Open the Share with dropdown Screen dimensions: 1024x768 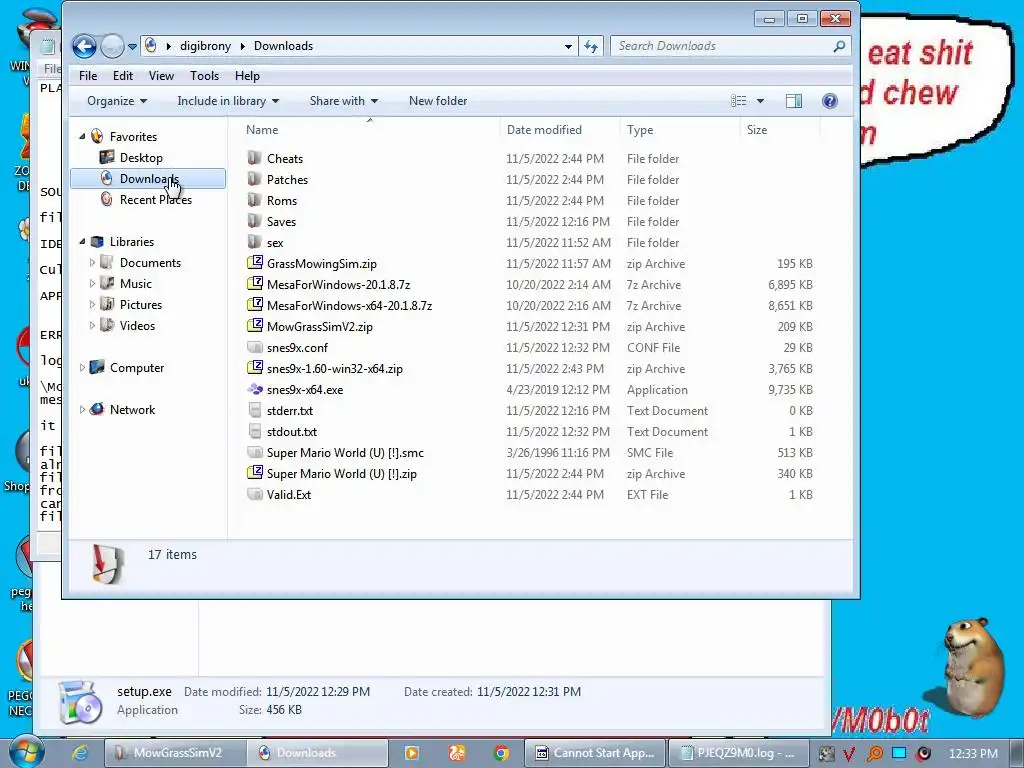pos(344,101)
